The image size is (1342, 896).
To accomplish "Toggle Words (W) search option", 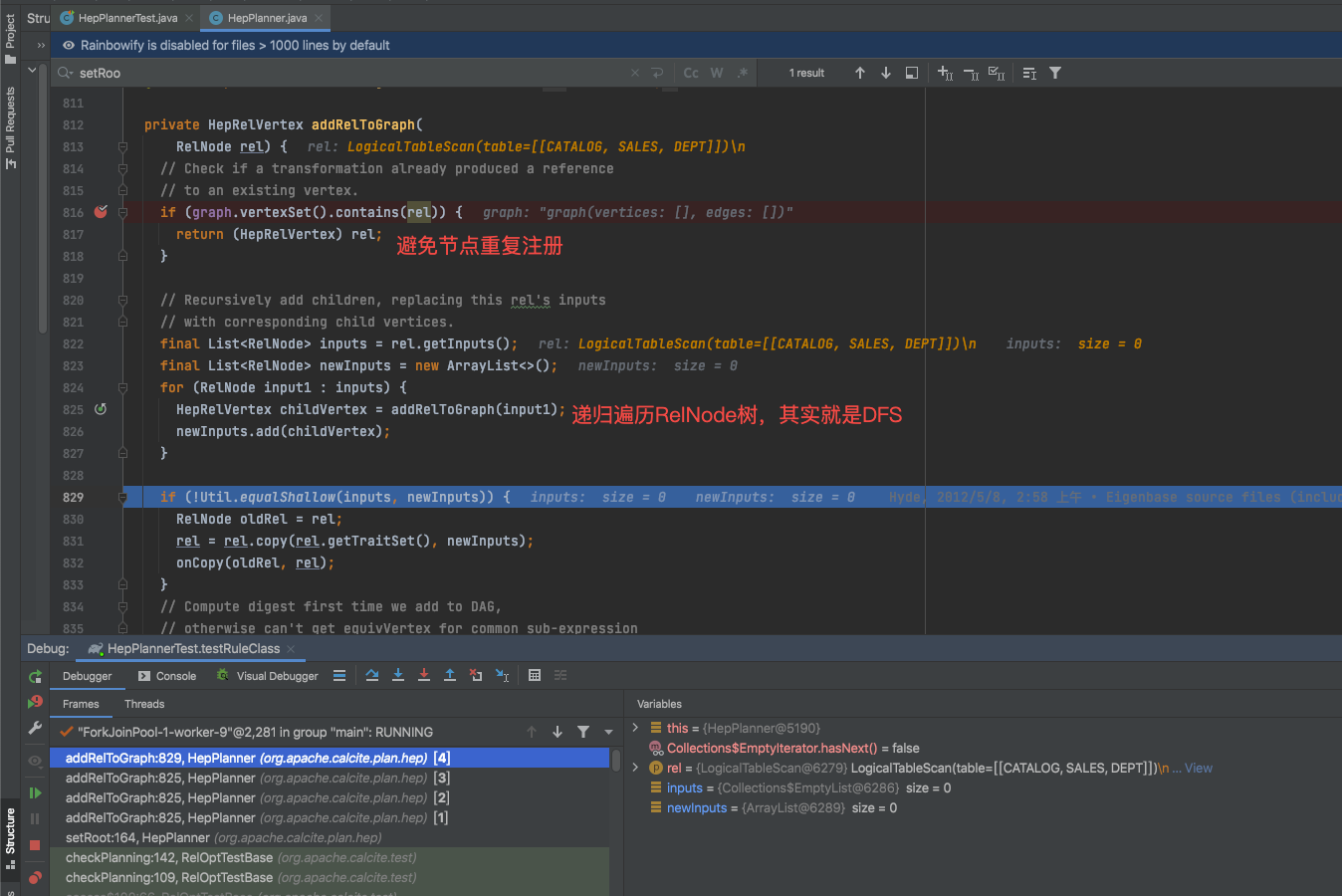I will (717, 73).
